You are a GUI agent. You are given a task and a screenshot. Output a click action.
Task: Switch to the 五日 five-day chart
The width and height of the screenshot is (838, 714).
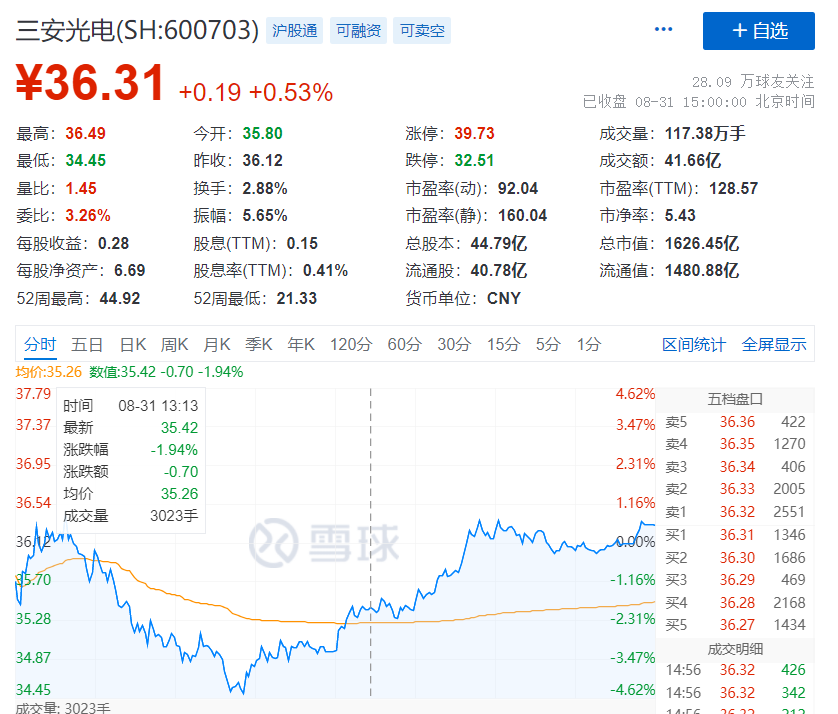[87, 343]
